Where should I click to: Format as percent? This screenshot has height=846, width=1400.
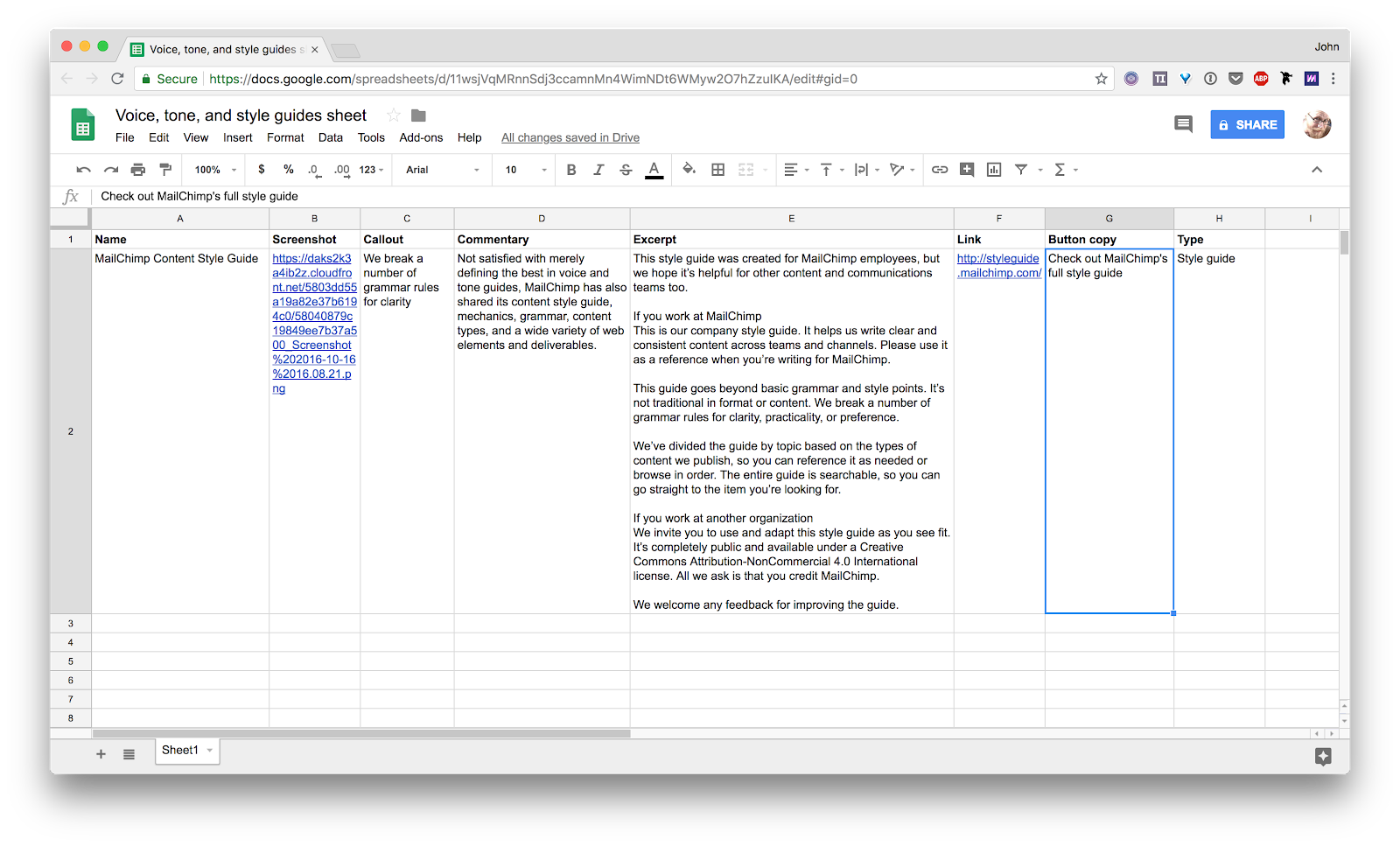pos(289,170)
